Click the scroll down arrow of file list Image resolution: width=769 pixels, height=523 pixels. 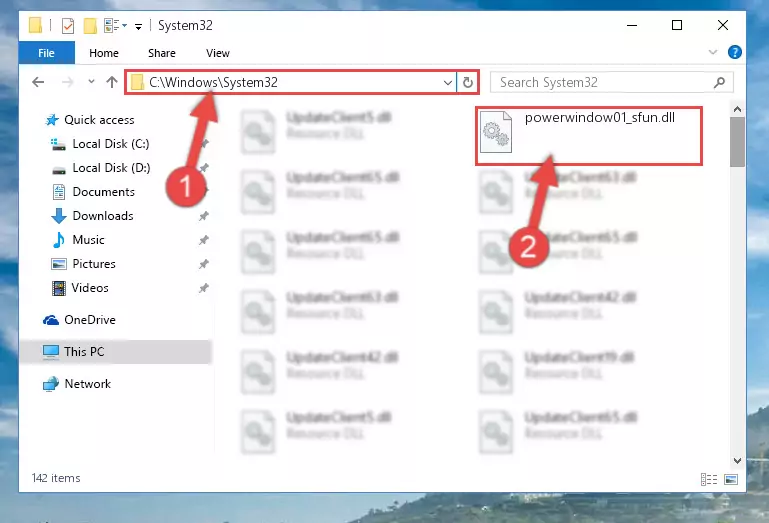click(737, 460)
